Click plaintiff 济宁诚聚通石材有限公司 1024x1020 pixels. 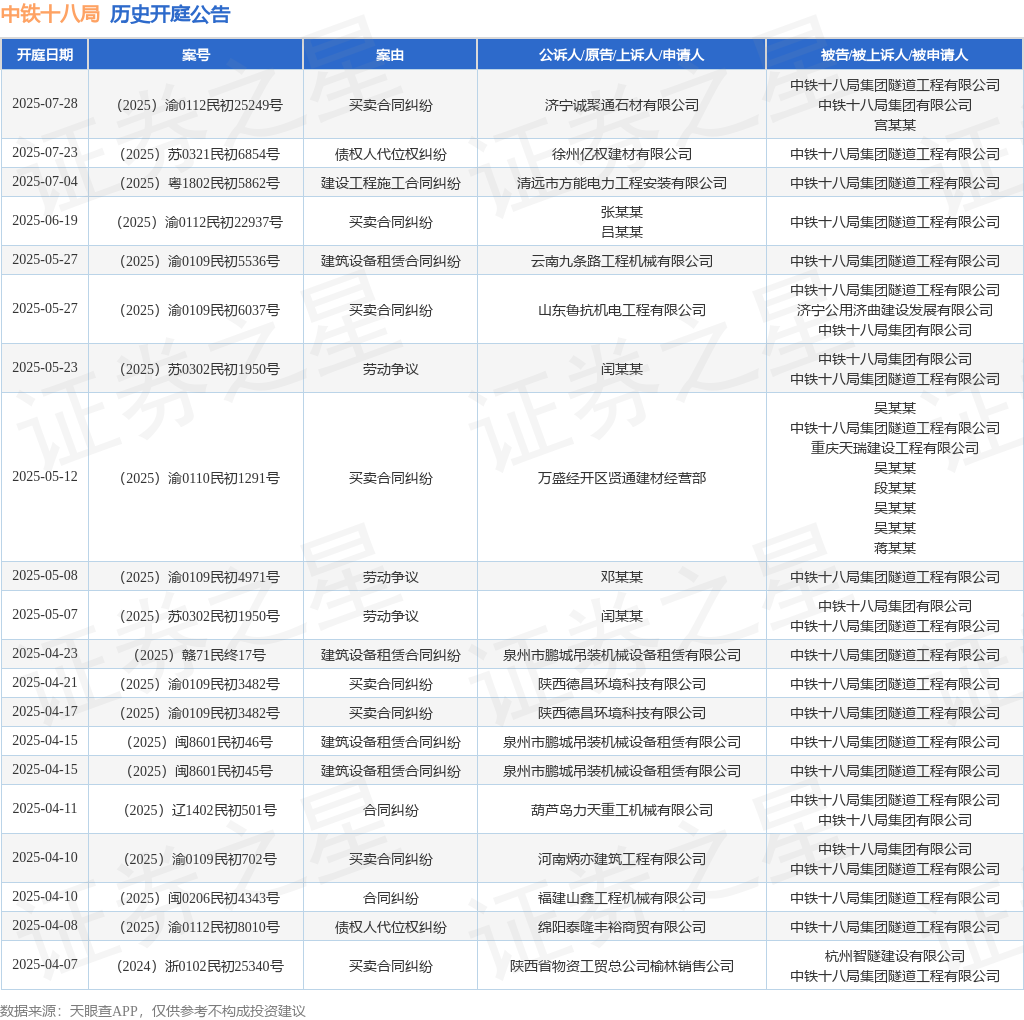coord(621,105)
